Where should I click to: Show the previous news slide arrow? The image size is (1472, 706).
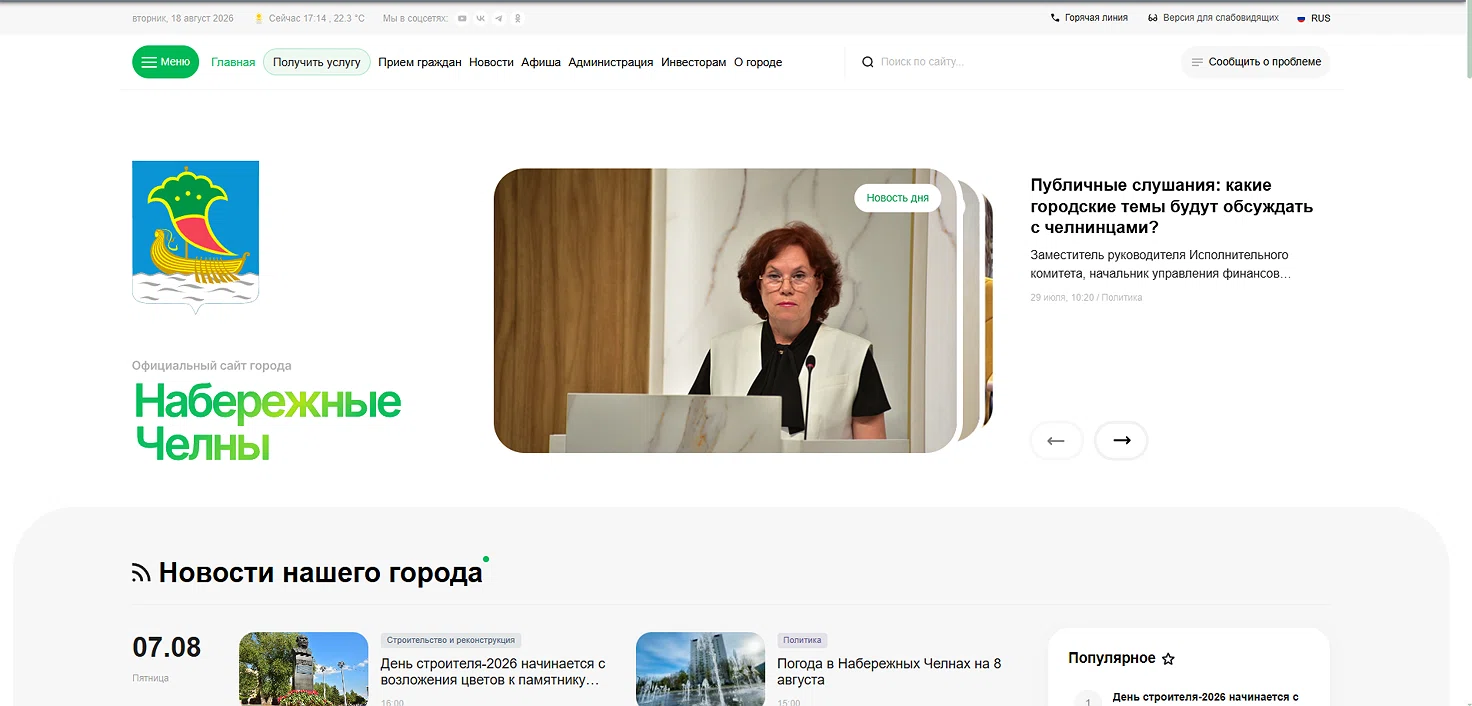pyautogui.click(x=1056, y=440)
